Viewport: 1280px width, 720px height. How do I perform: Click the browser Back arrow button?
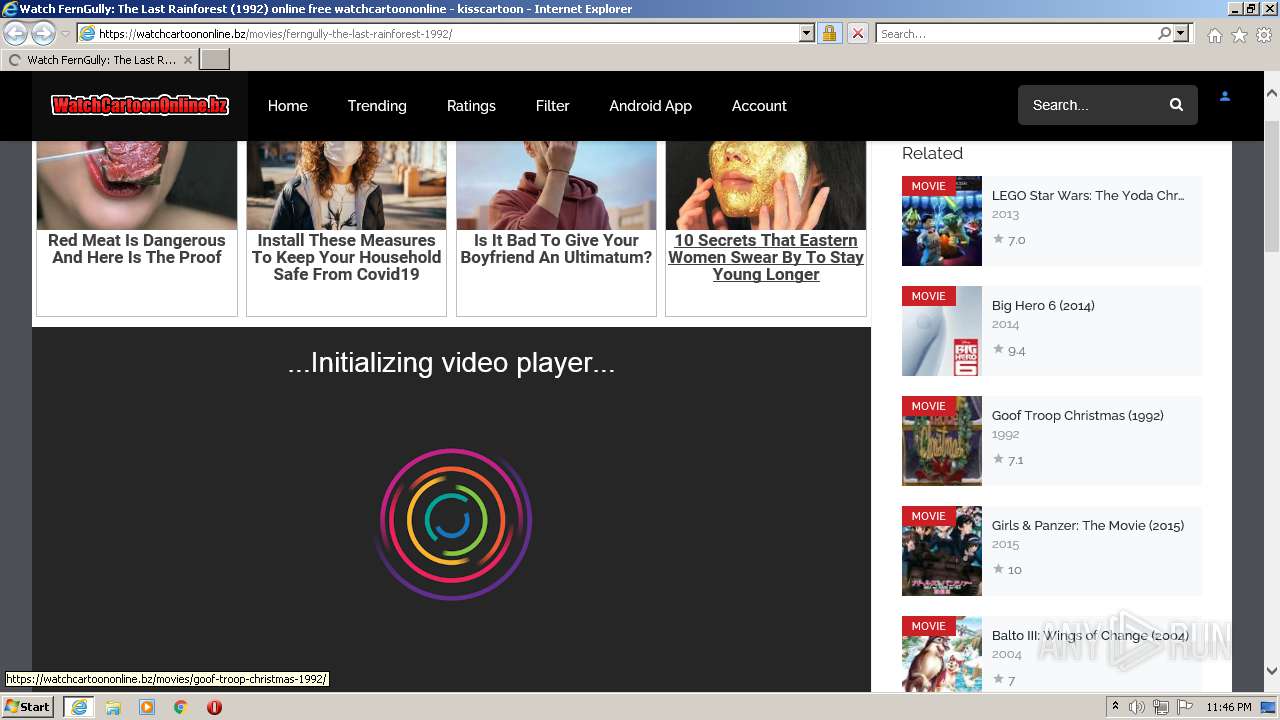click(x=16, y=33)
